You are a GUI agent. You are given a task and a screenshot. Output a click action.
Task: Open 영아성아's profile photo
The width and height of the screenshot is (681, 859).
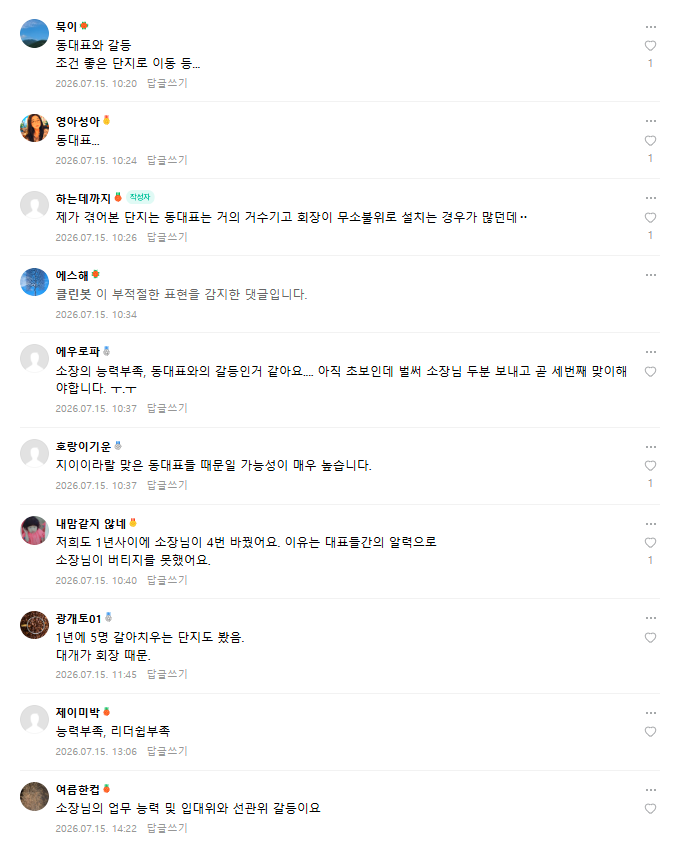pyautogui.click(x=35, y=128)
